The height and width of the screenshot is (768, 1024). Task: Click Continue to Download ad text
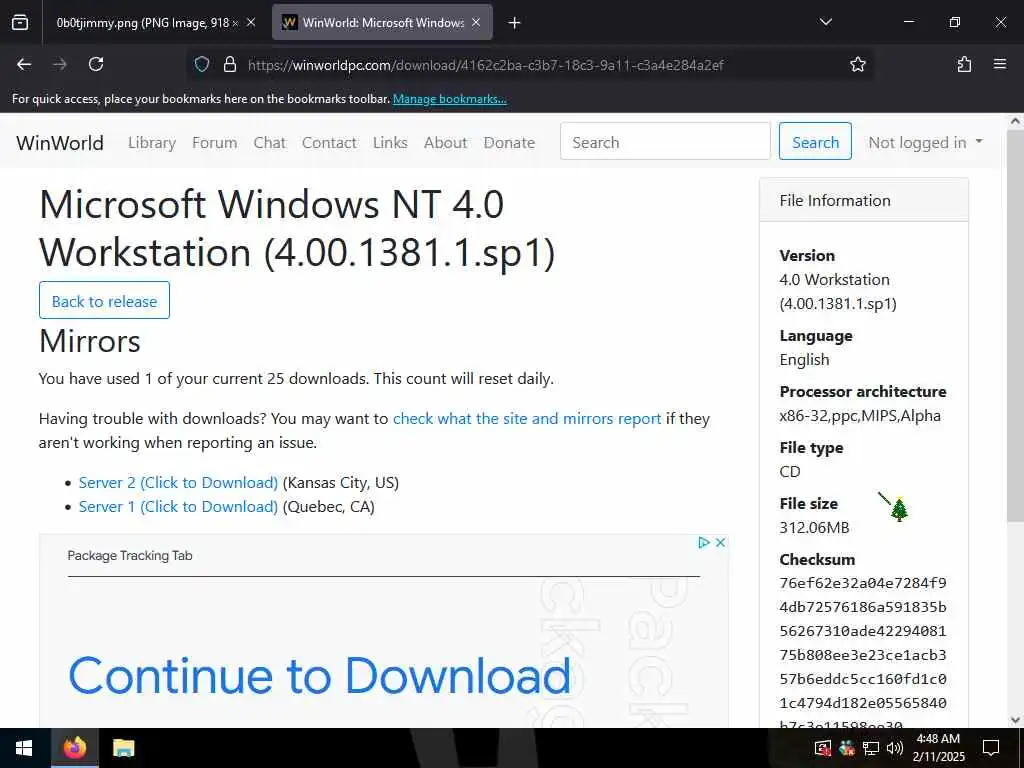click(320, 675)
